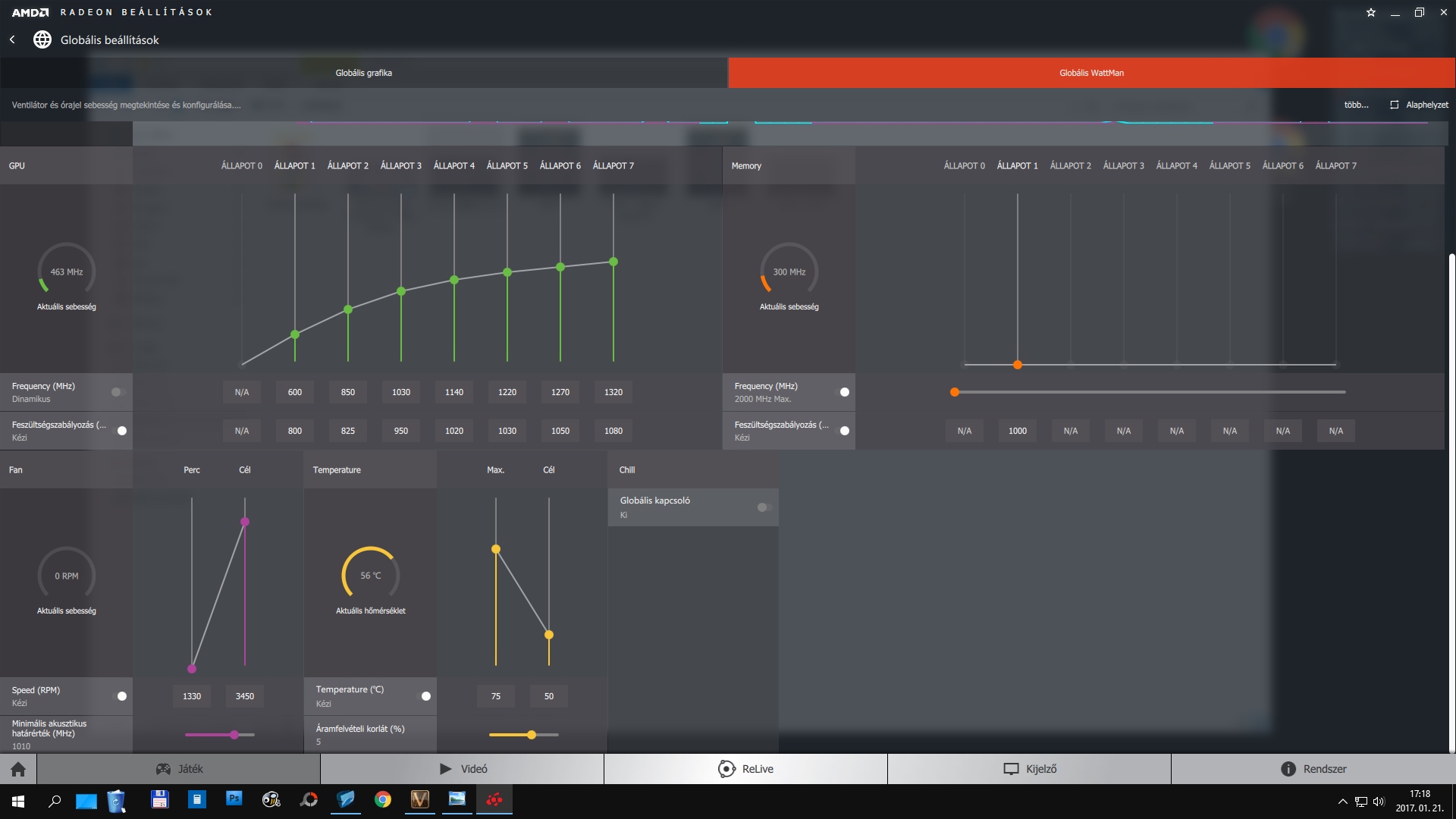This screenshot has height=819, width=1456.
Task: Toggle Memory Feszültségszabályozás switch
Action: [x=843, y=431]
